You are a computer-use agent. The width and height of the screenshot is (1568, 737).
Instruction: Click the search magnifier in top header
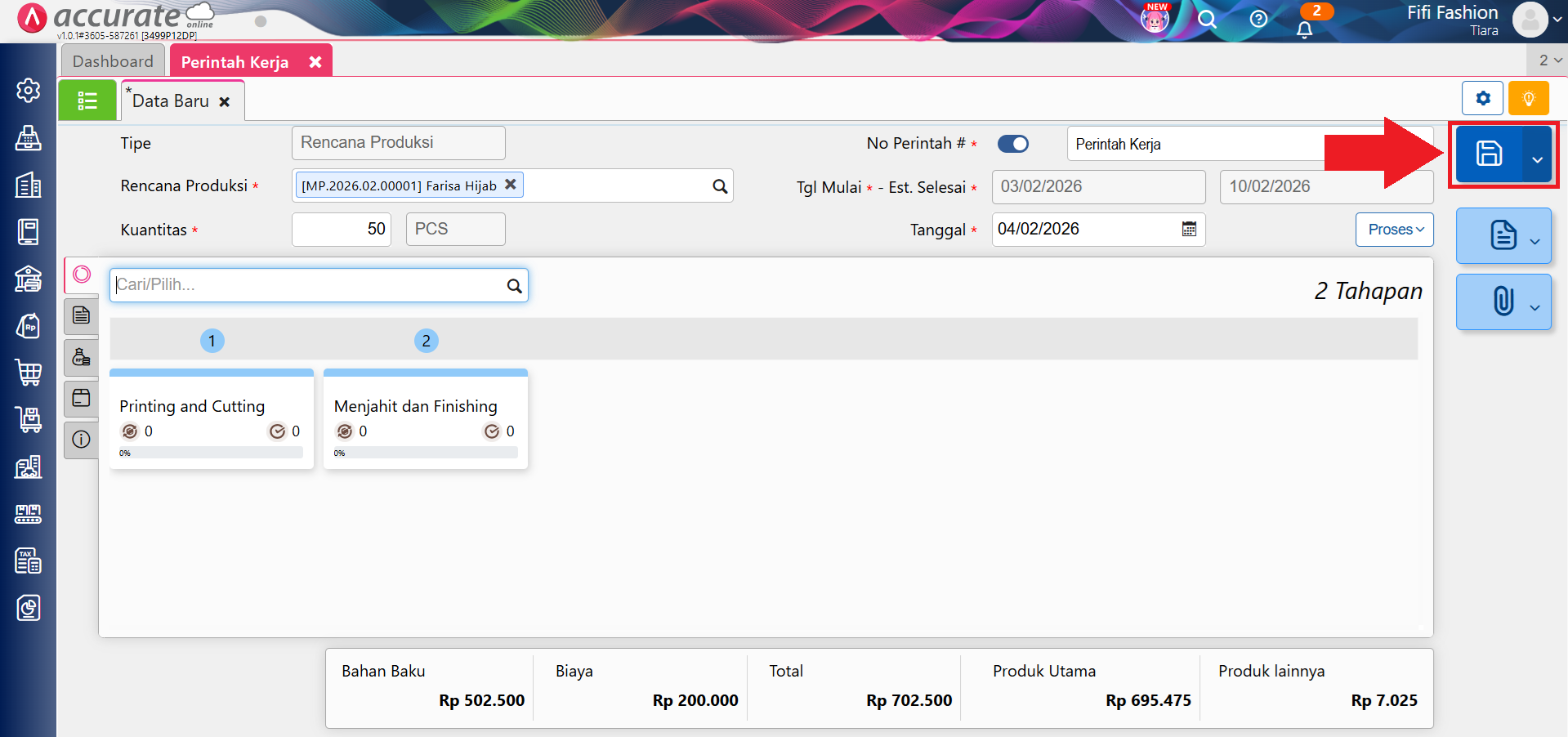(1207, 20)
